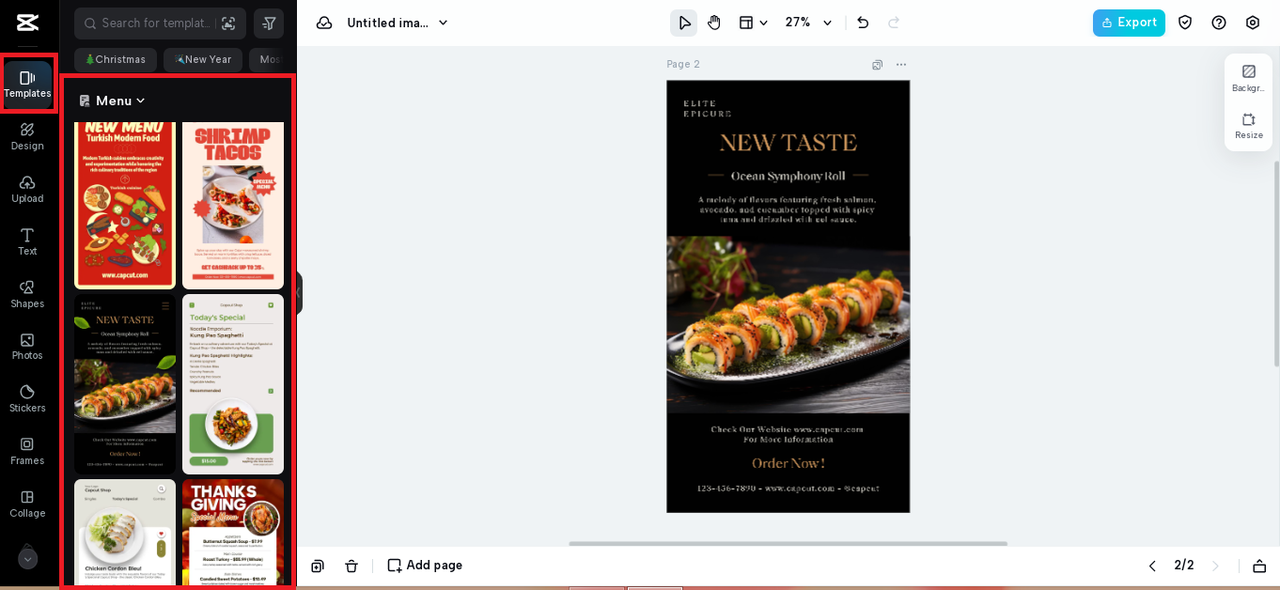Open the pages overview icon

coord(1259,566)
